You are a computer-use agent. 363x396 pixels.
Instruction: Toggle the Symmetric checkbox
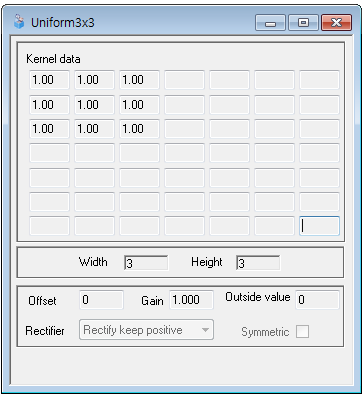pyautogui.click(x=302, y=332)
